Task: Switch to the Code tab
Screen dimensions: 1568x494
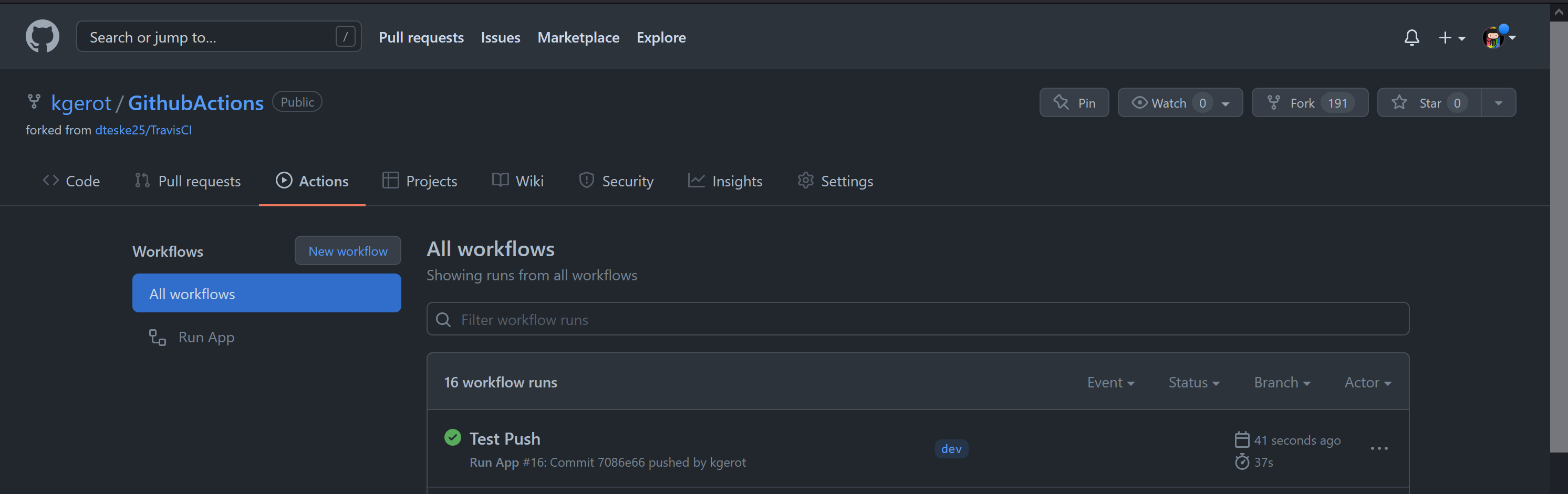Action: pyautogui.click(x=70, y=181)
